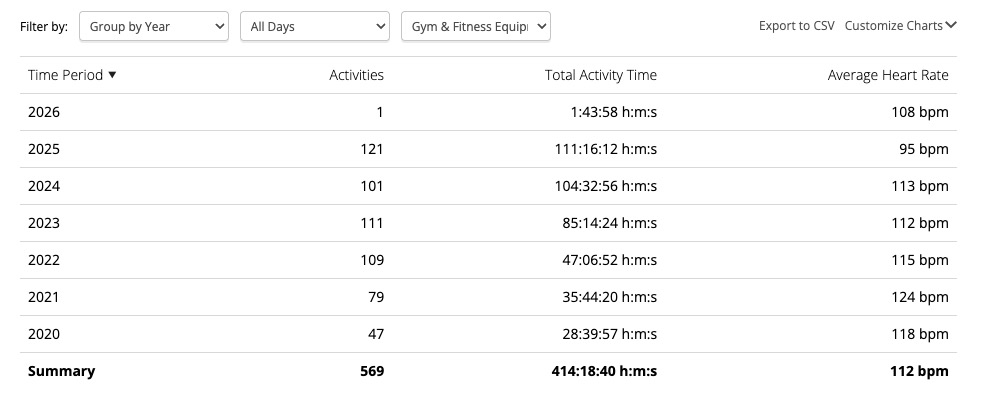The image size is (983, 415).
Task: Open the Gym & Fitness Equipment dropdown
Action: coord(475,27)
